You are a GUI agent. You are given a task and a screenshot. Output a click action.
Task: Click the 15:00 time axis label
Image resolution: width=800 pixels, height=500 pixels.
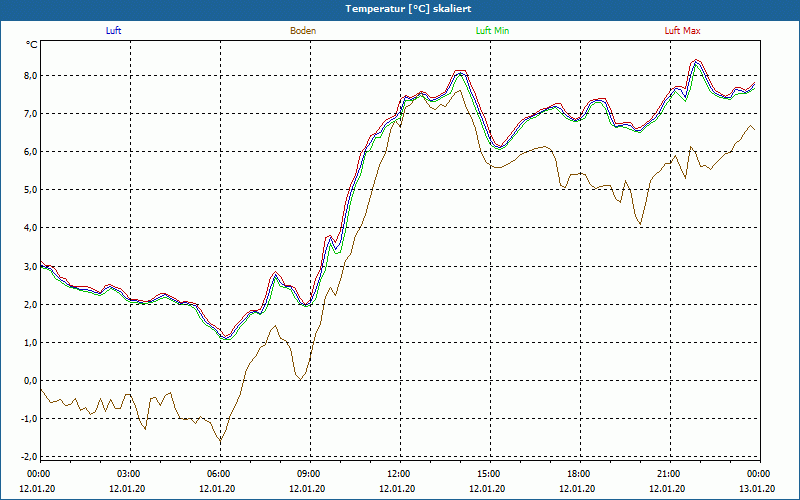click(x=490, y=474)
